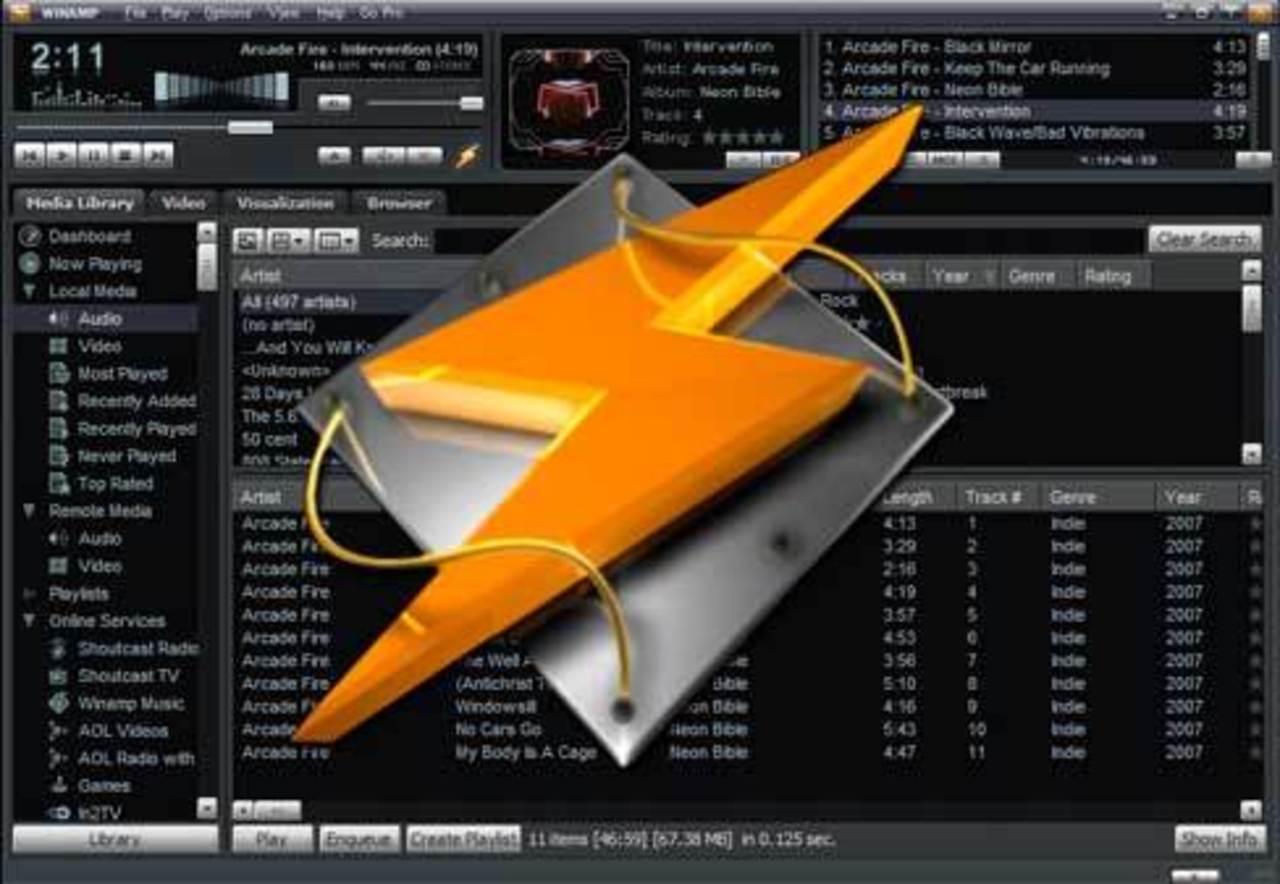Sort tracks by the Track # column header
This screenshot has width=1280, height=884.
[x=996, y=497]
